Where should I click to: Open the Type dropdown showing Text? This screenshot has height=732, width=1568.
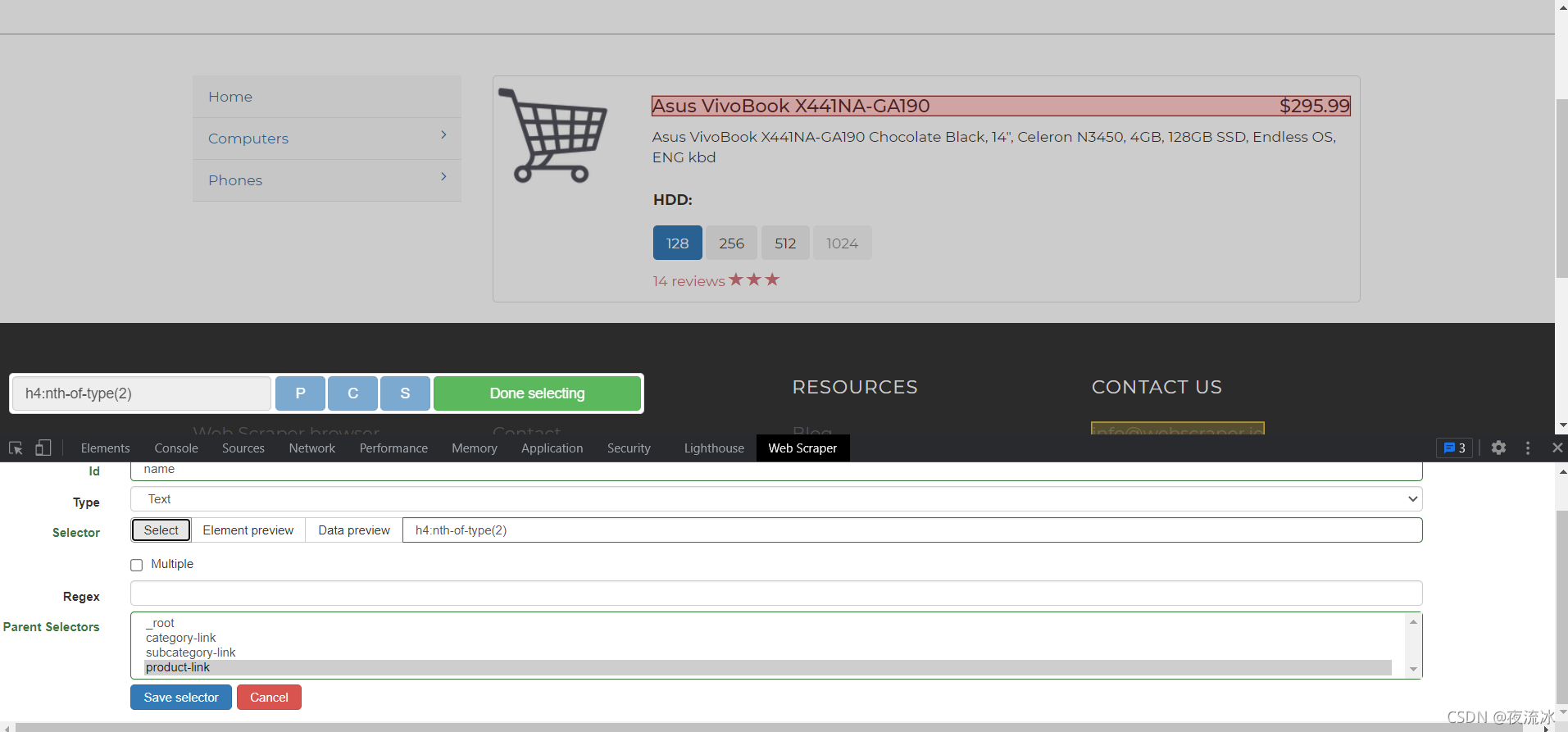click(776, 499)
